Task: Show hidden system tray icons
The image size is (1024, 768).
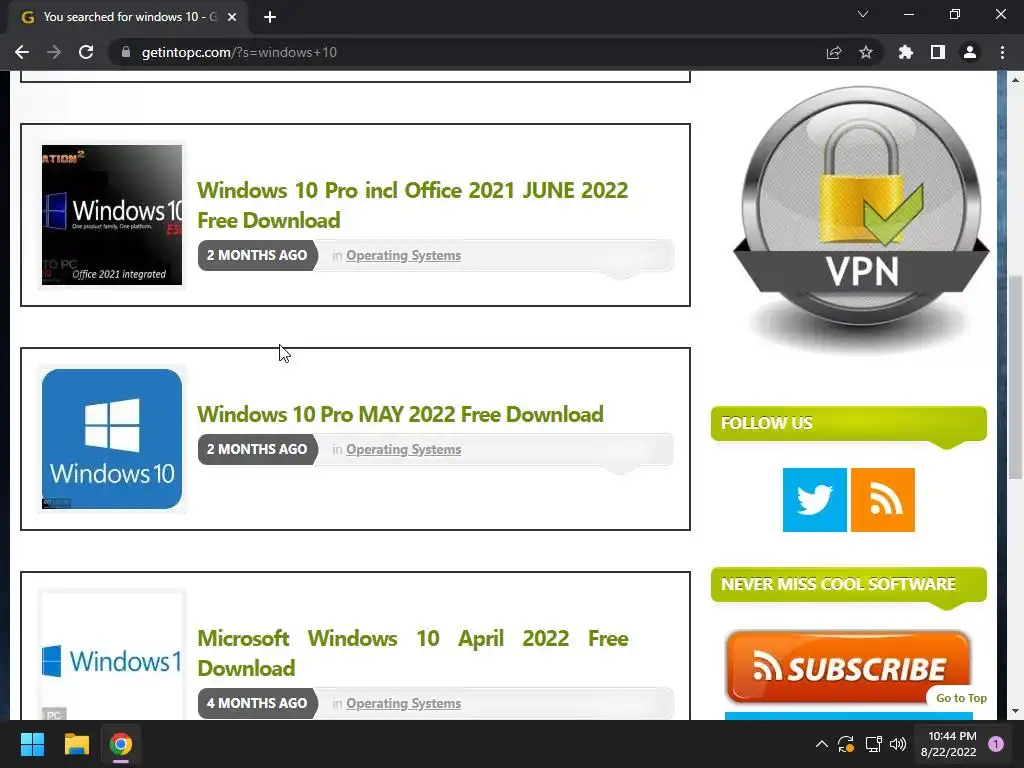Action: tap(822, 744)
